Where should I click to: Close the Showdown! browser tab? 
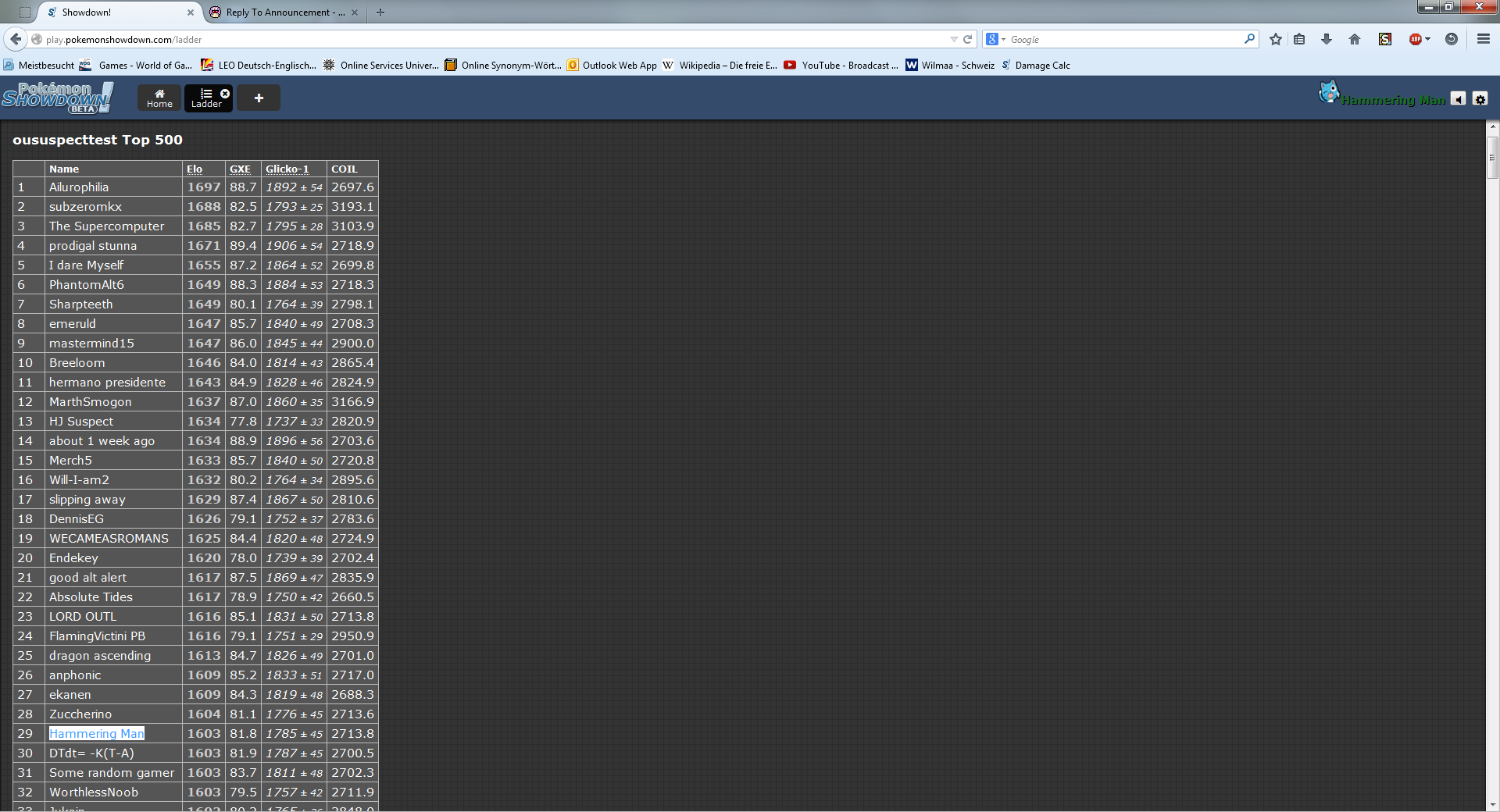pyautogui.click(x=190, y=12)
